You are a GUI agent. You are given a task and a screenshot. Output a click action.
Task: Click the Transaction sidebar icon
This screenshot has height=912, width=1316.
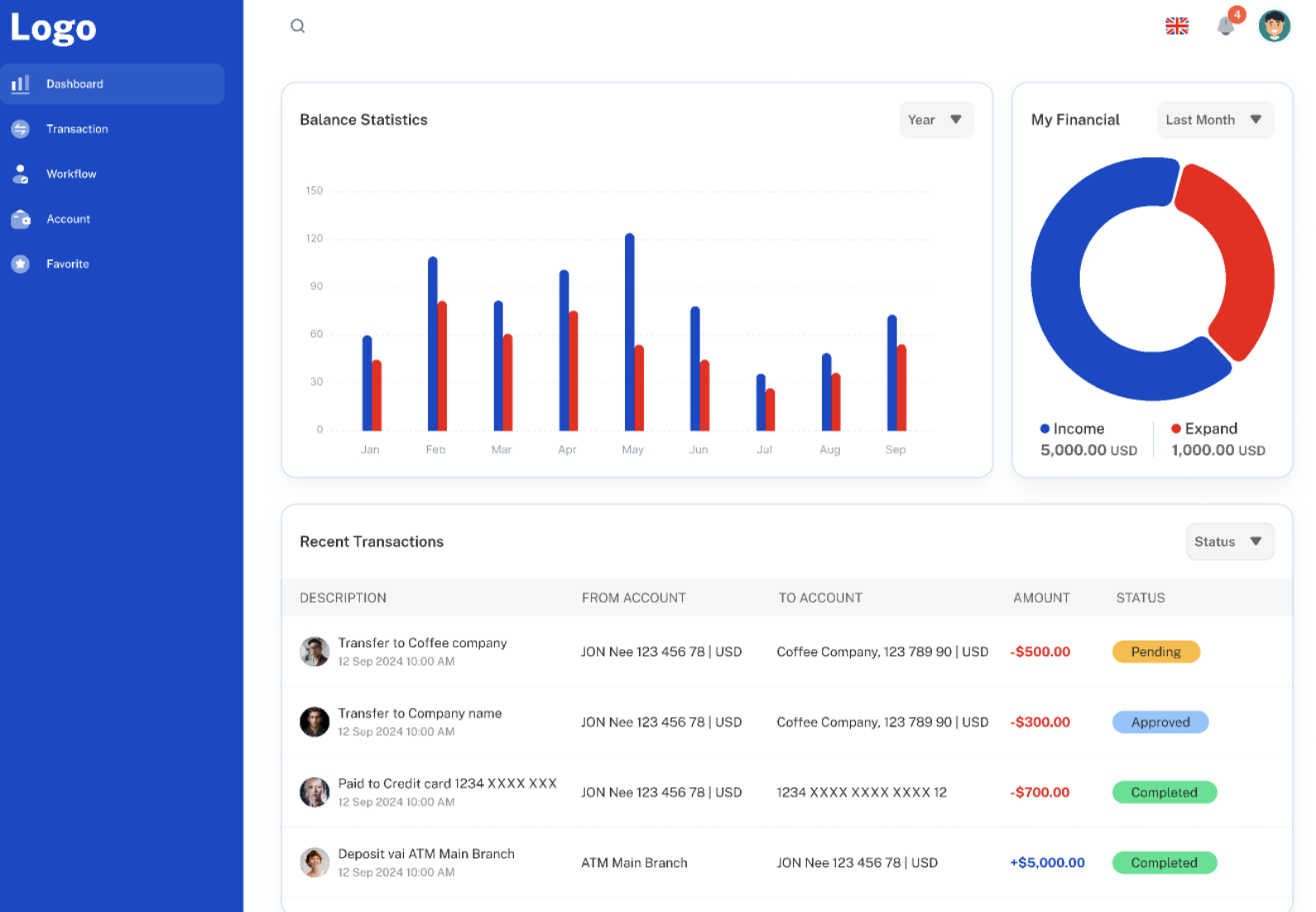(x=21, y=129)
